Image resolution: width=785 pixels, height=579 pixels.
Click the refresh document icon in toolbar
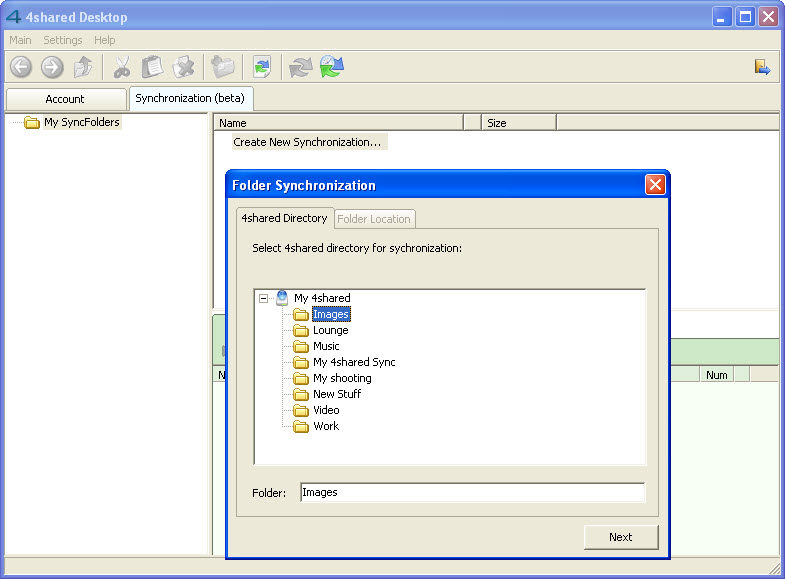coord(262,67)
